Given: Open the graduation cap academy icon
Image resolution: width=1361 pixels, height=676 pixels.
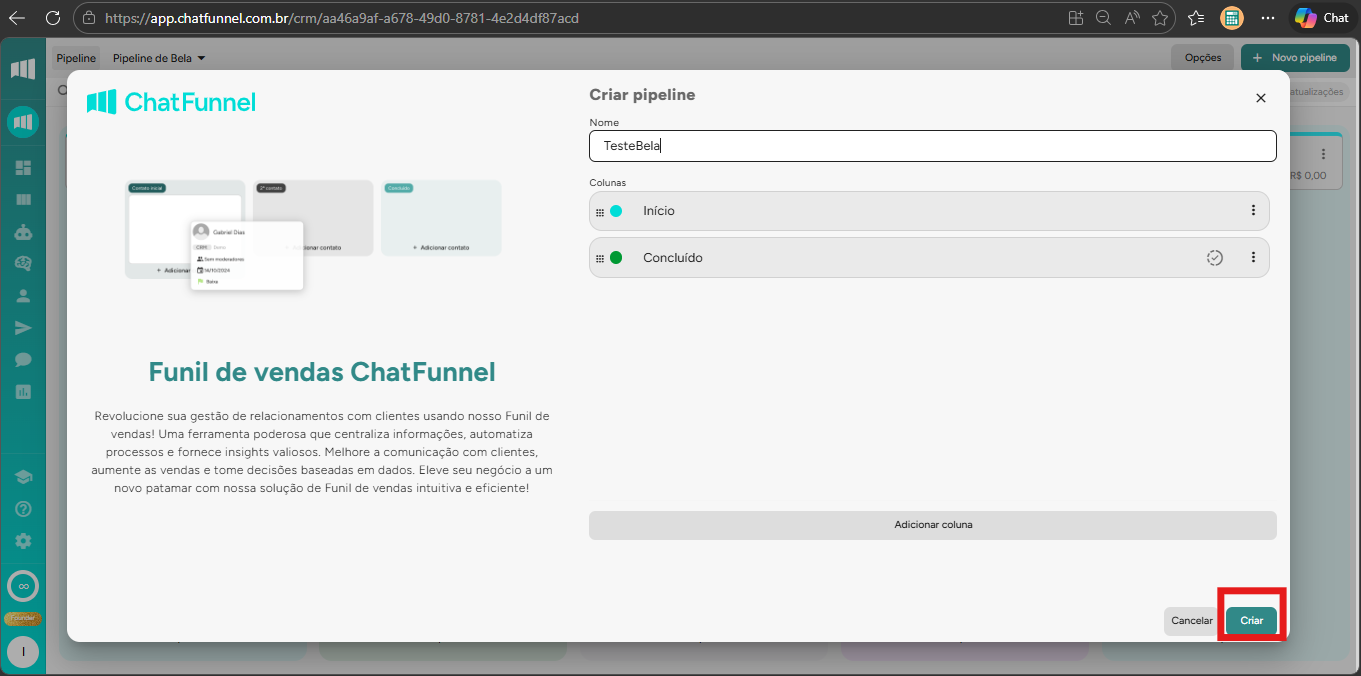Looking at the screenshot, I should pyautogui.click(x=23, y=477).
